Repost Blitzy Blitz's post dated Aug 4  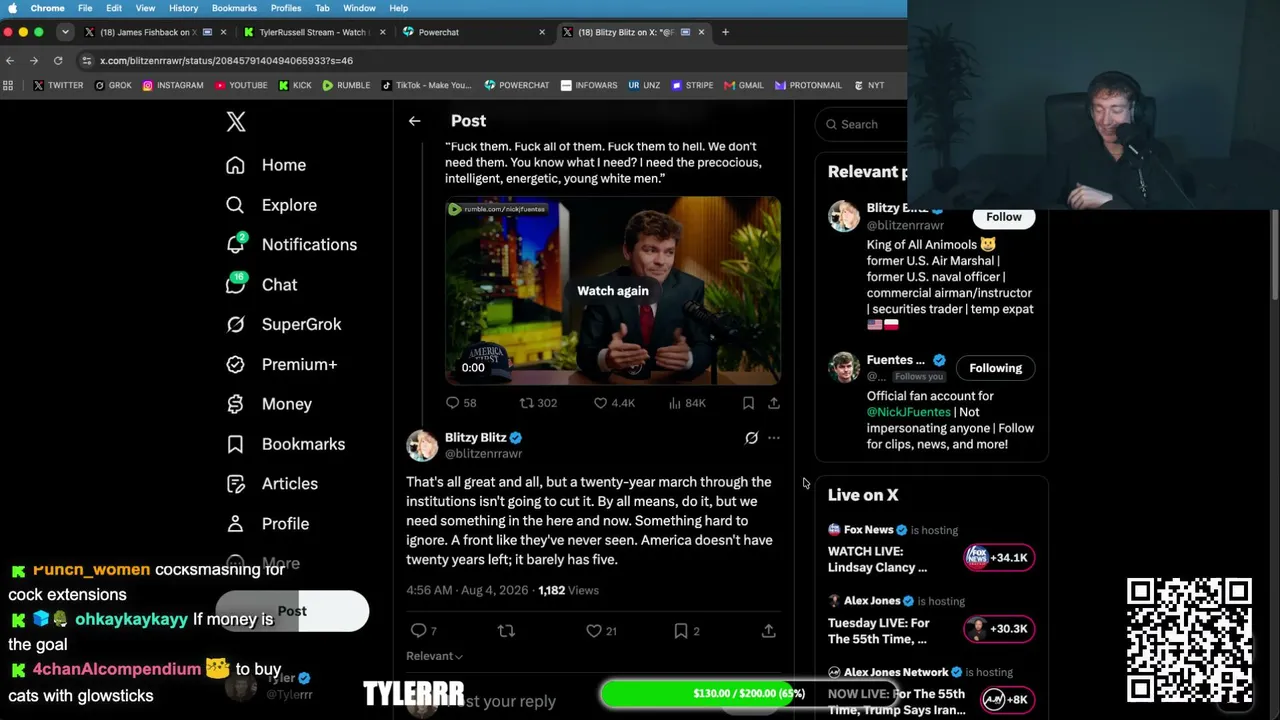pos(506,631)
